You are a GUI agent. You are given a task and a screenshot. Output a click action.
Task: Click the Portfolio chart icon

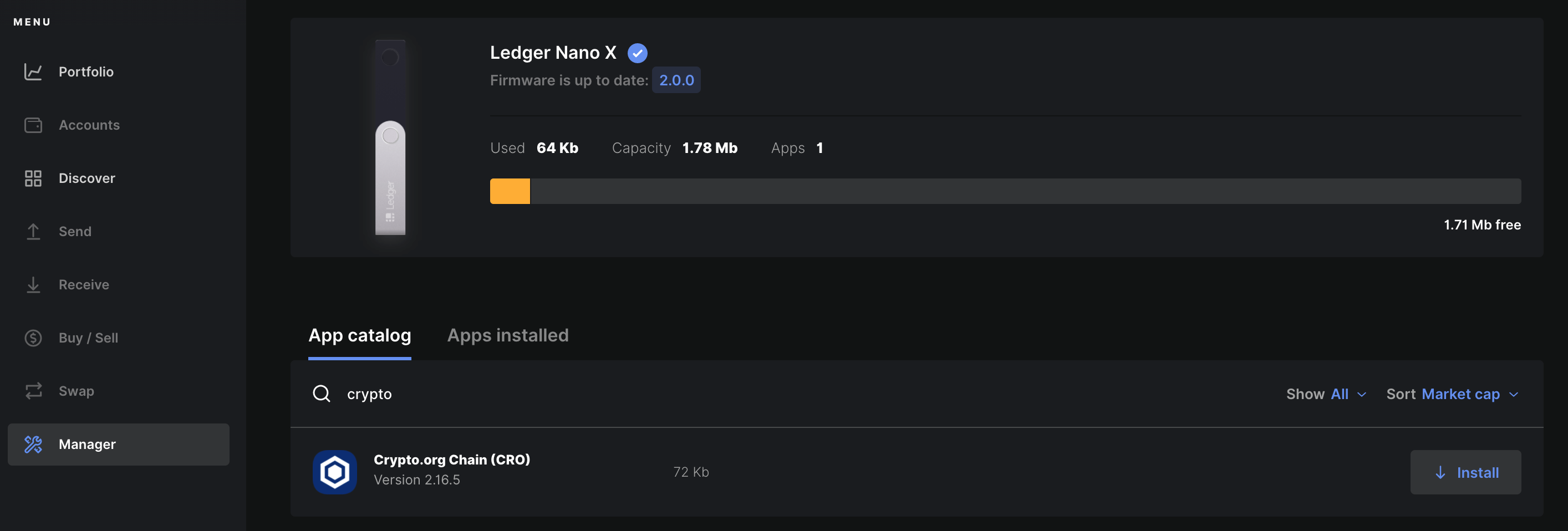point(33,72)
